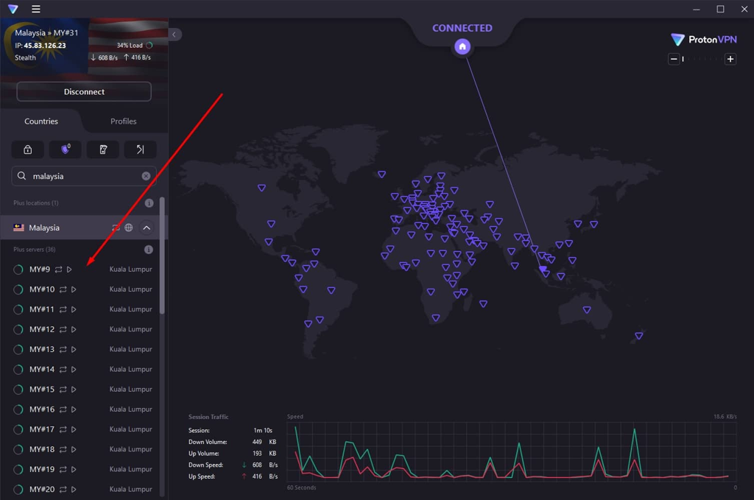Select the Countries tab

pos(41,121)
